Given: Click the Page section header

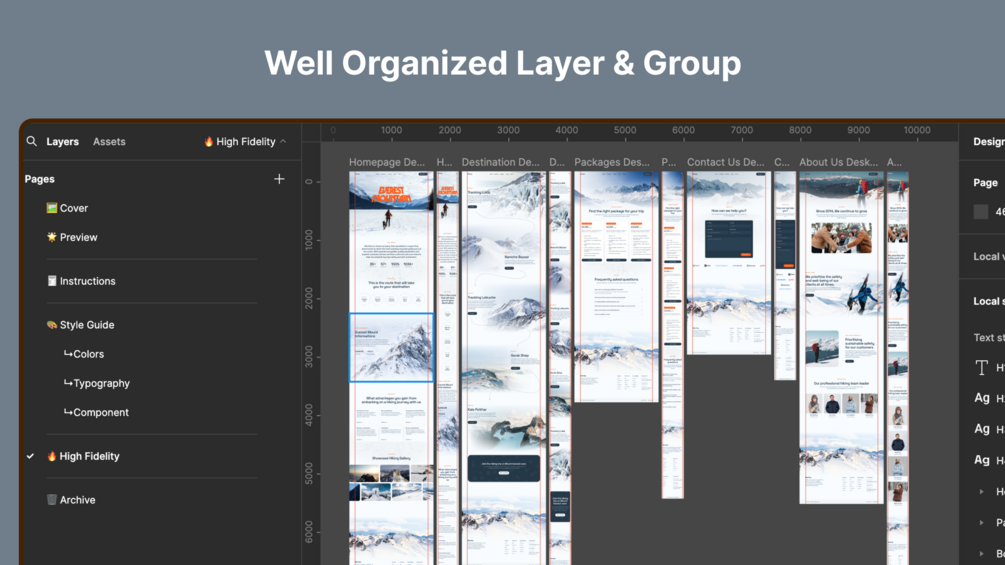Looking at the screenshot, I should coord(985,183).
